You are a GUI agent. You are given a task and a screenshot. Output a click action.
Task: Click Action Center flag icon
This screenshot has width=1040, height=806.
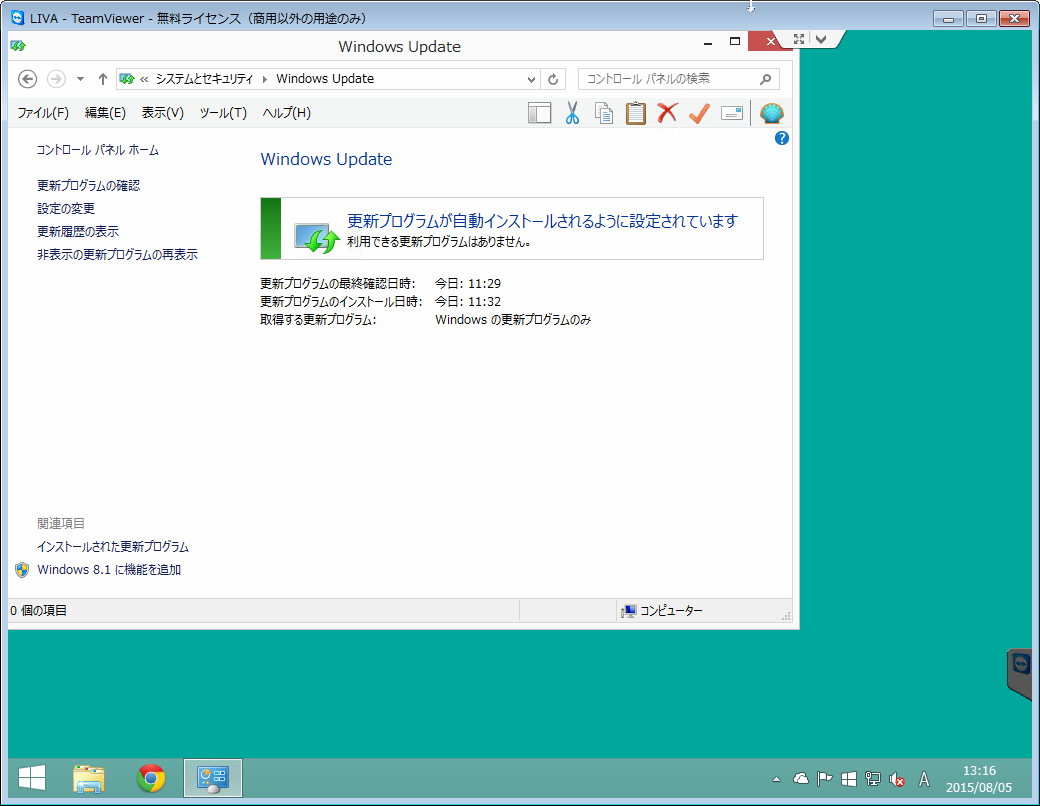point(824,779)
